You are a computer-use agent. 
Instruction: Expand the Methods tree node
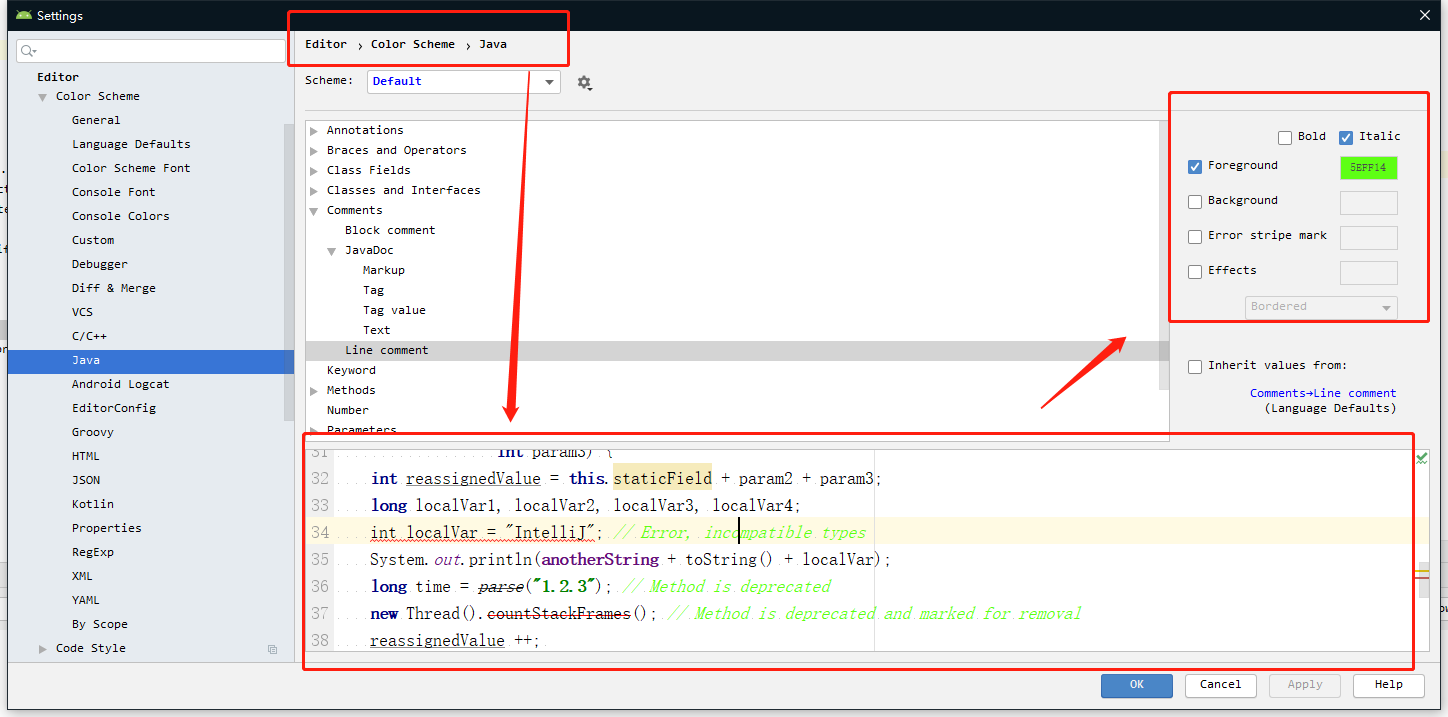tap(314, 391)
